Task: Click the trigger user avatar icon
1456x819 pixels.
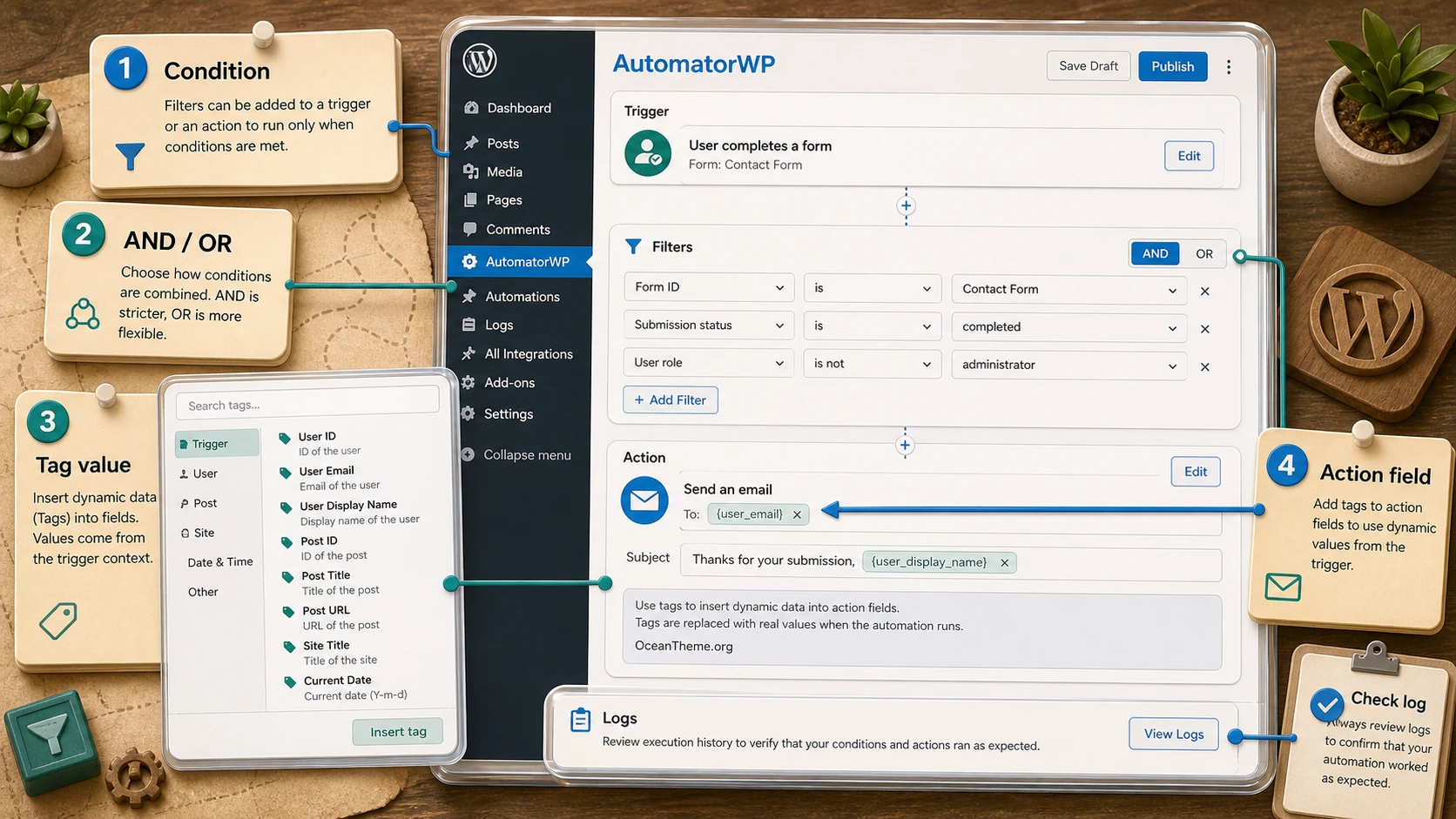Action: pyautogui.click(x=648, y=153)
